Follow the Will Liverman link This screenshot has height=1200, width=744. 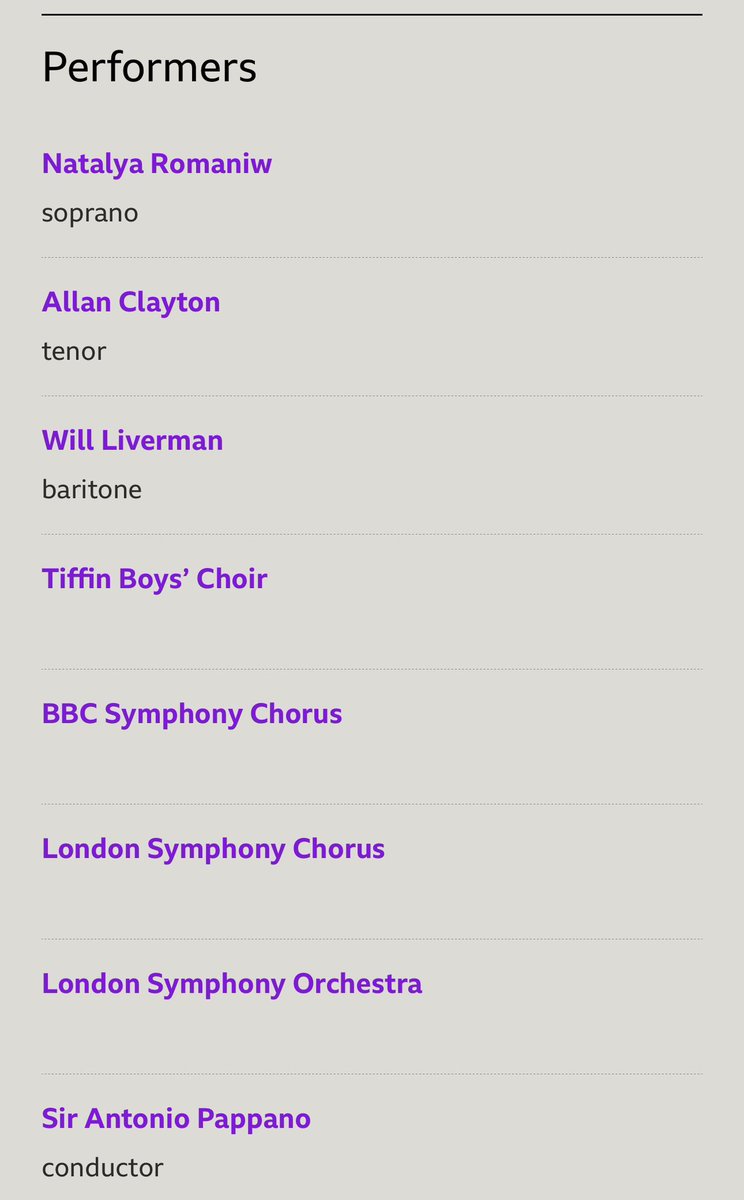pos(132,441)
